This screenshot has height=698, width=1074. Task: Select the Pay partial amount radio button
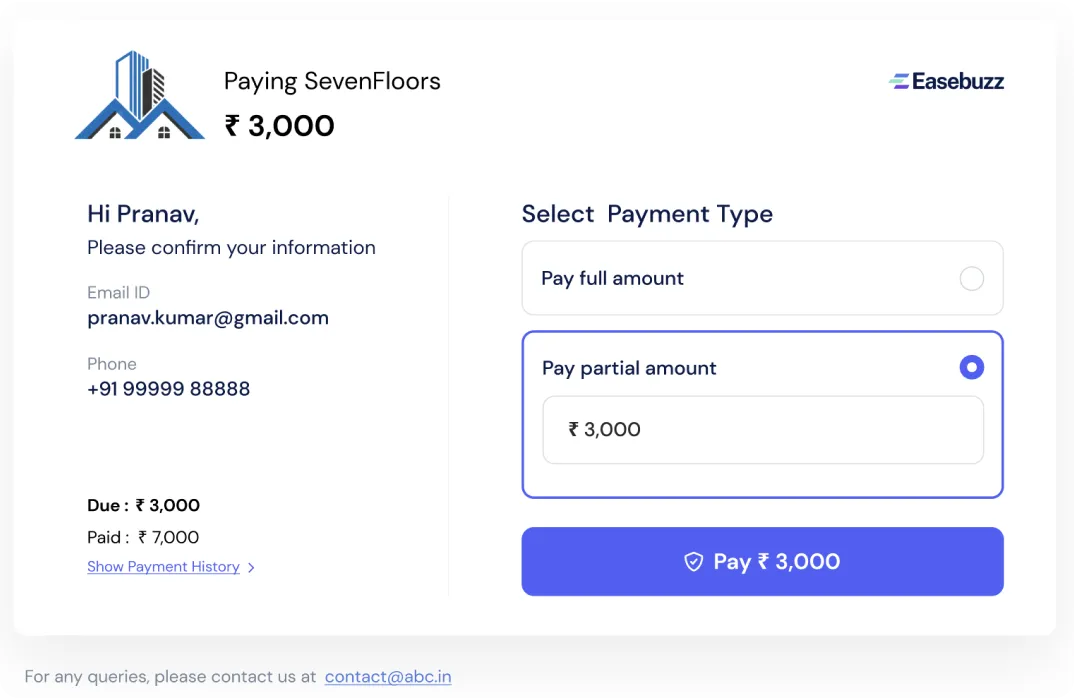(971, 368)
